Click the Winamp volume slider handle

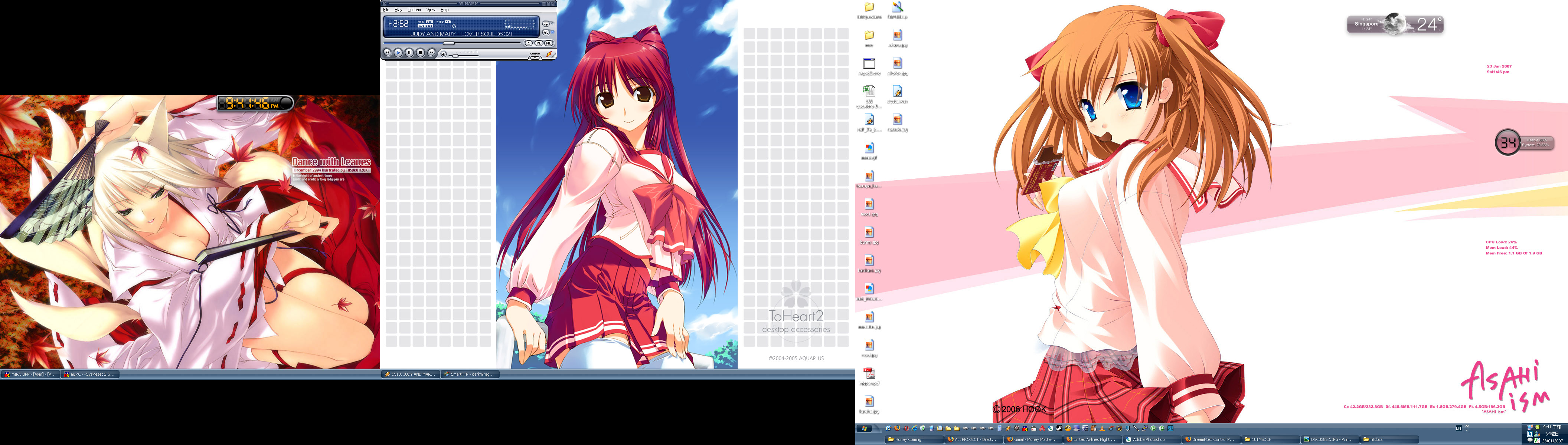pyautogui.click(x=455, y=56)
